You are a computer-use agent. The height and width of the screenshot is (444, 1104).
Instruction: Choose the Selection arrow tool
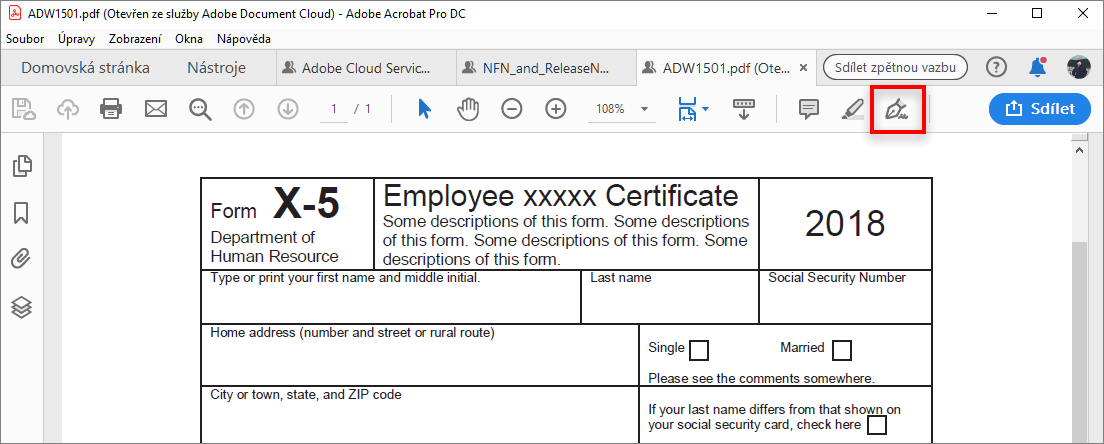pos(424,109)
